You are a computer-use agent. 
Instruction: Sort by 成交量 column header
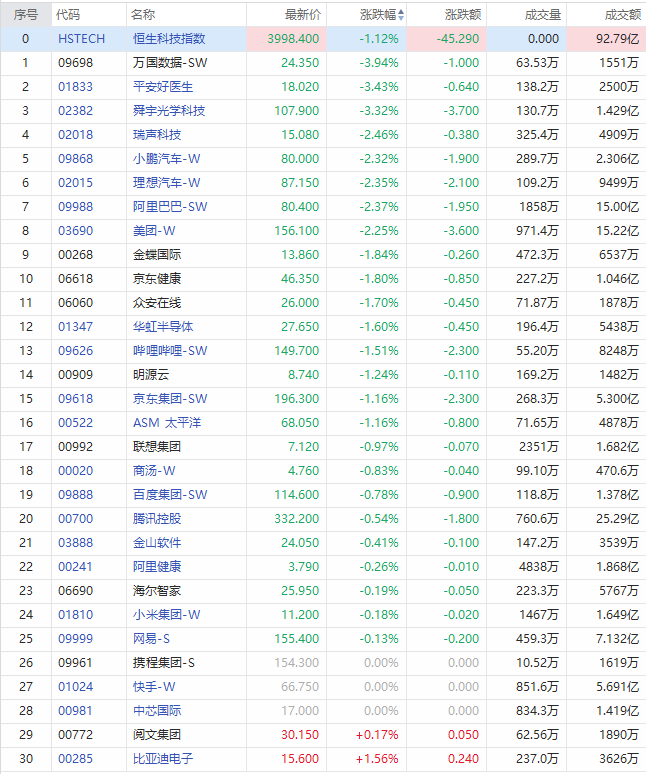pos(542,15)
